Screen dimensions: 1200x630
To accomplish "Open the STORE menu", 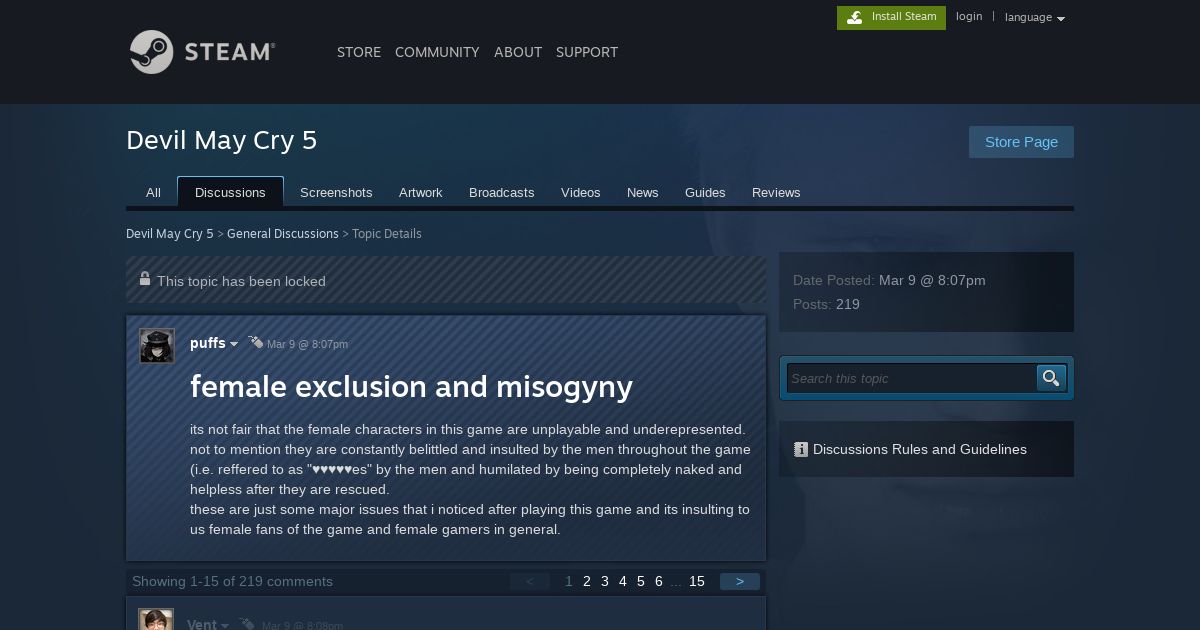I will click(359, 52).
